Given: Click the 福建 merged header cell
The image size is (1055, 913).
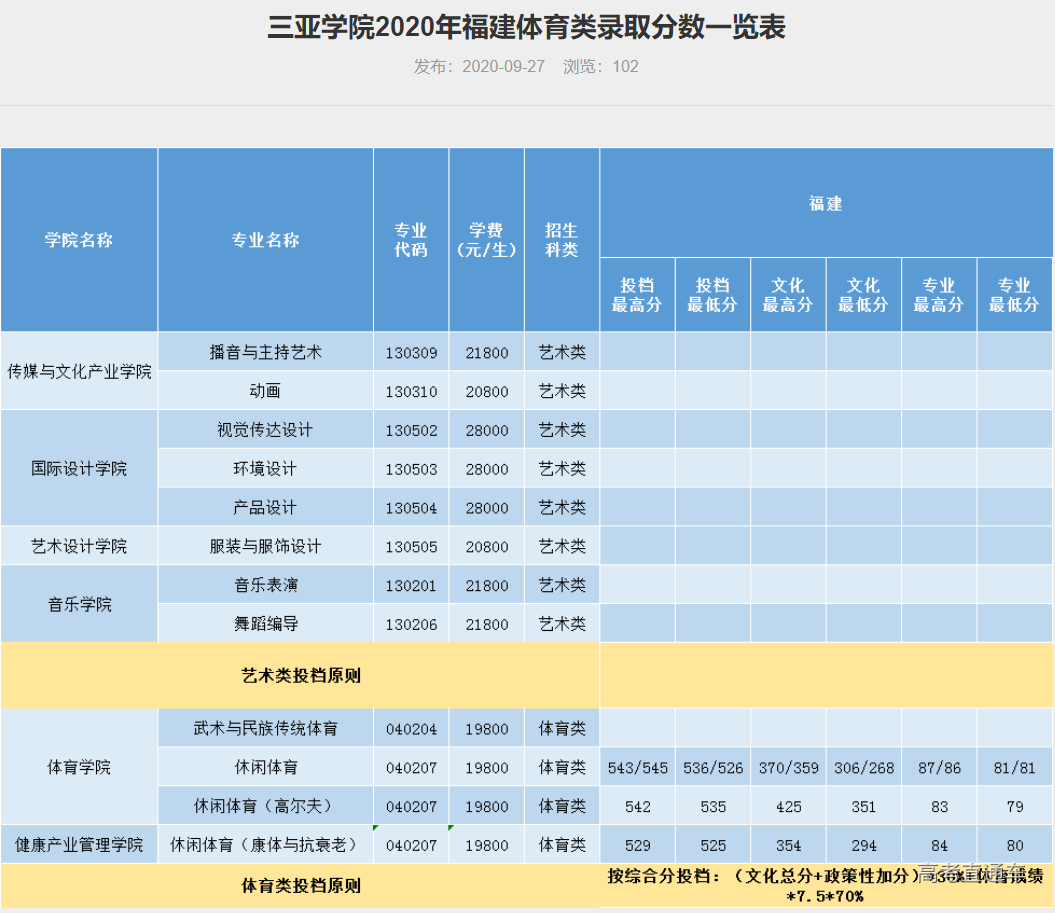Looking at the screenshot, I should coord(825,203).
